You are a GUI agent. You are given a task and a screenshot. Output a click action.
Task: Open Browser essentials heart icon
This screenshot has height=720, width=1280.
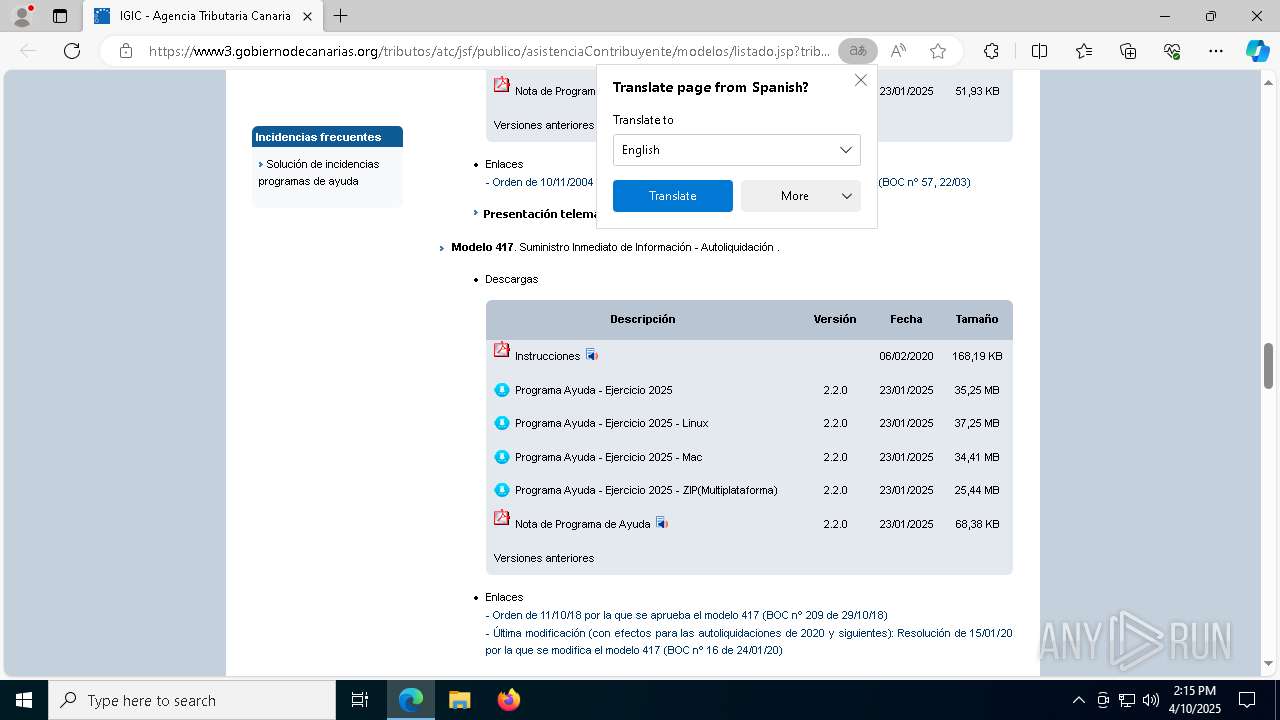(x=1172, y=51)
